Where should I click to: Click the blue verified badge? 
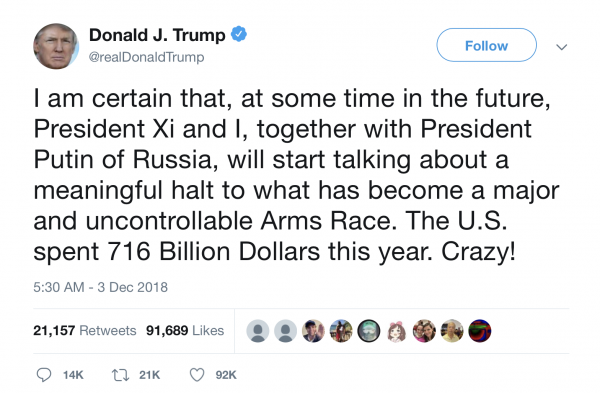[x=239, y=34]
